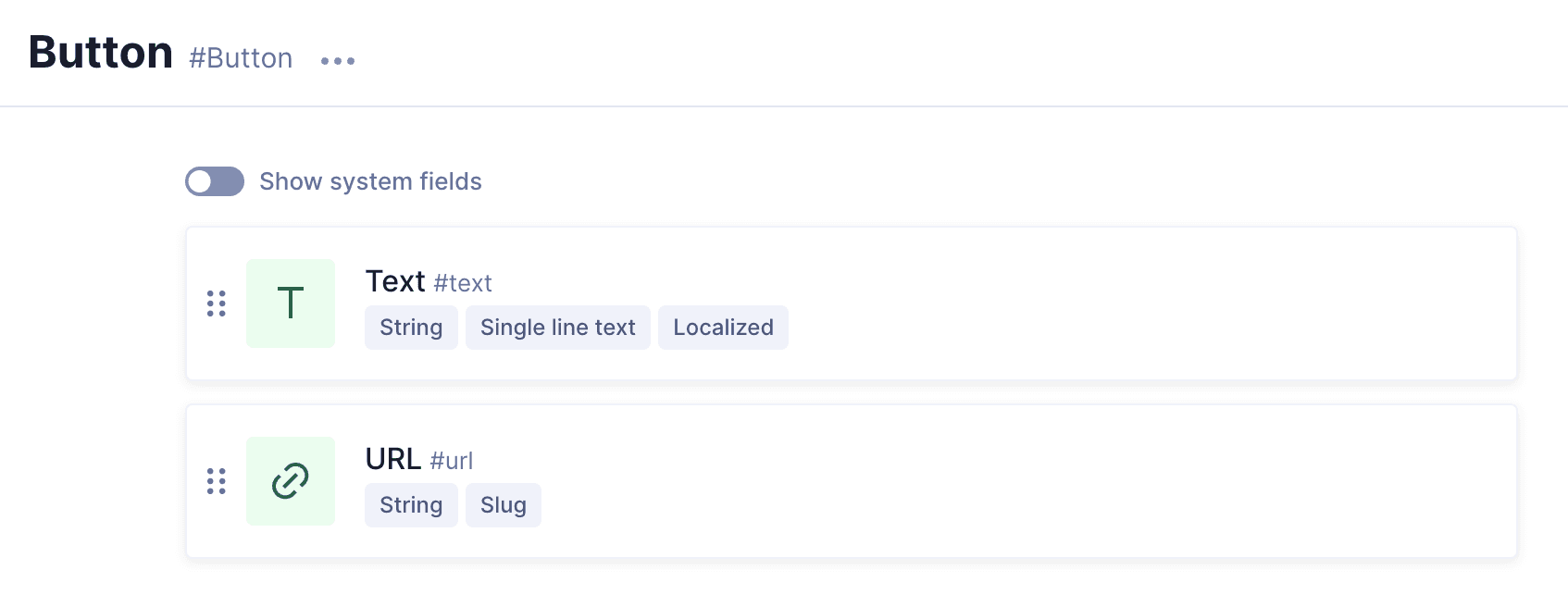
Task: Click the "Slug" tag
Action: pyautogui.click(x=504, y=505)
